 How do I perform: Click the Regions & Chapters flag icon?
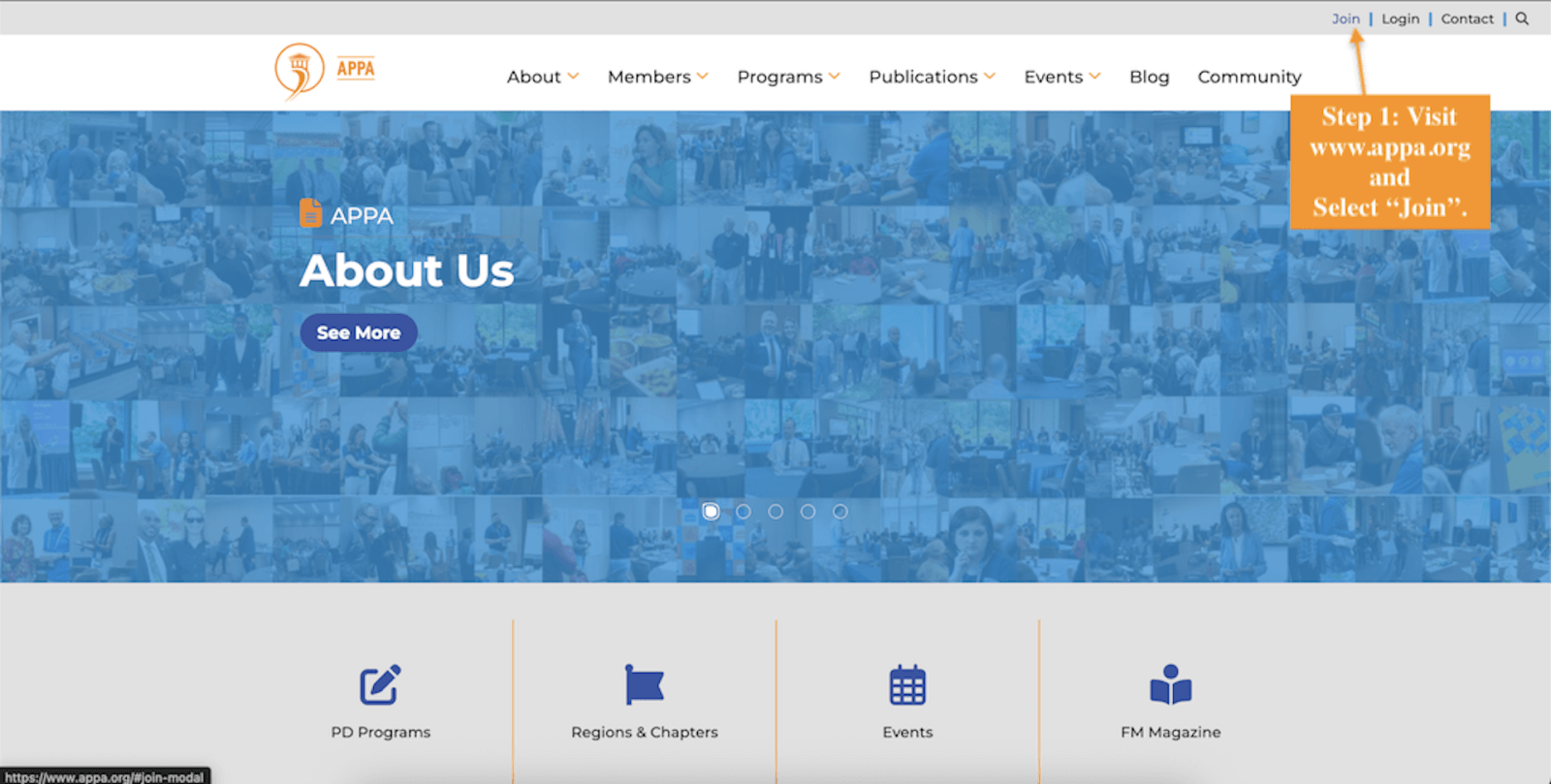[644, 685]
